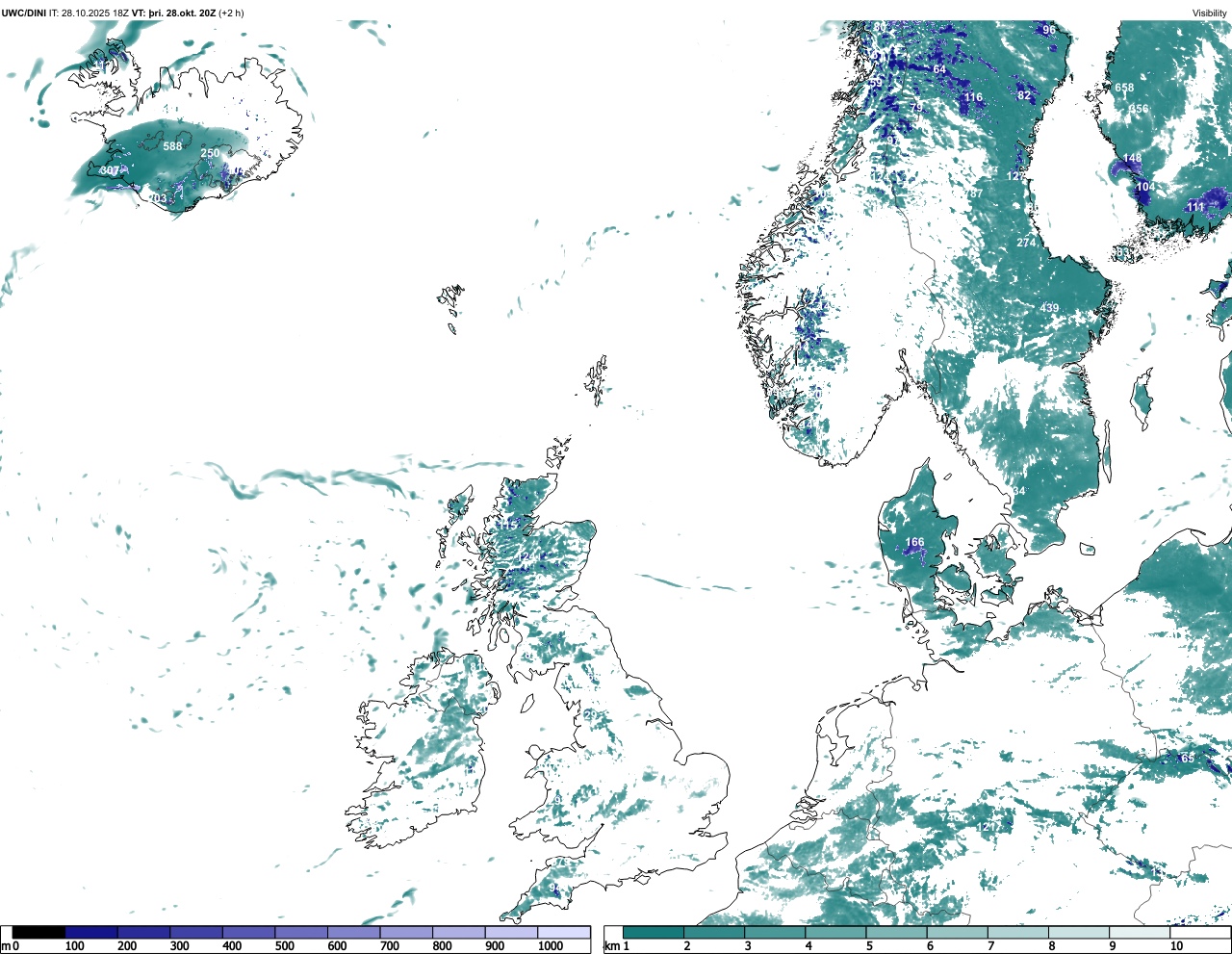Screen dimensions: 1232x954
Task: Pick the 500–600 m legend swatch
Action: tap(301, 932)
